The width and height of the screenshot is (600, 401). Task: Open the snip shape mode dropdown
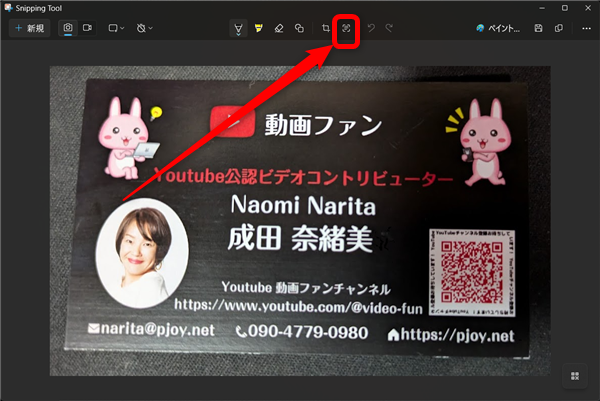coord(116,28)
